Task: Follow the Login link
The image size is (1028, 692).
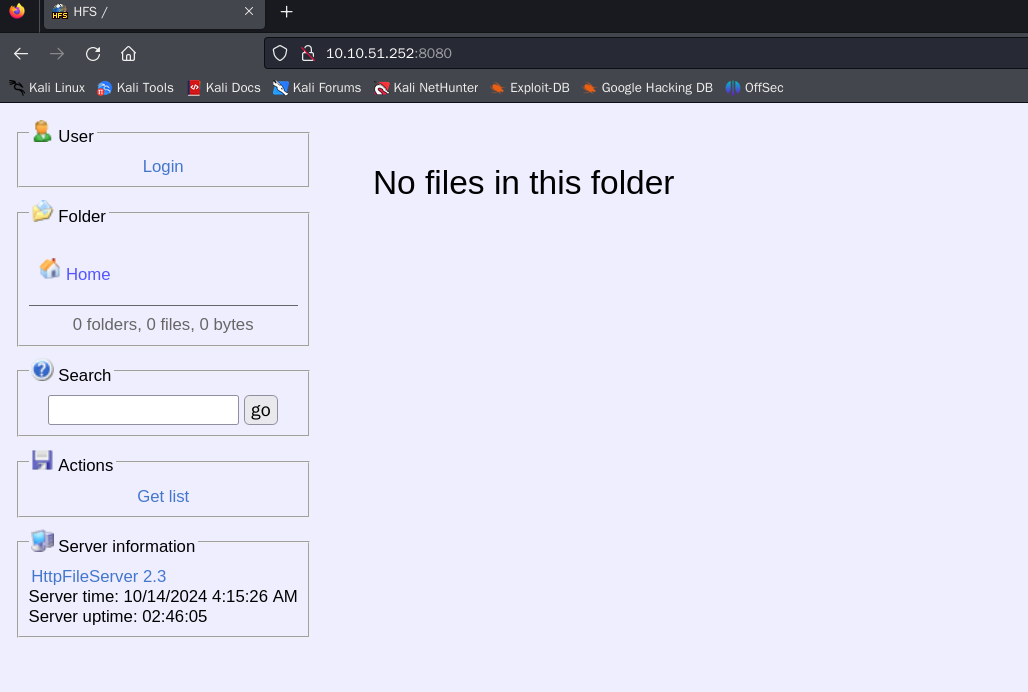Action: point(163,166)
